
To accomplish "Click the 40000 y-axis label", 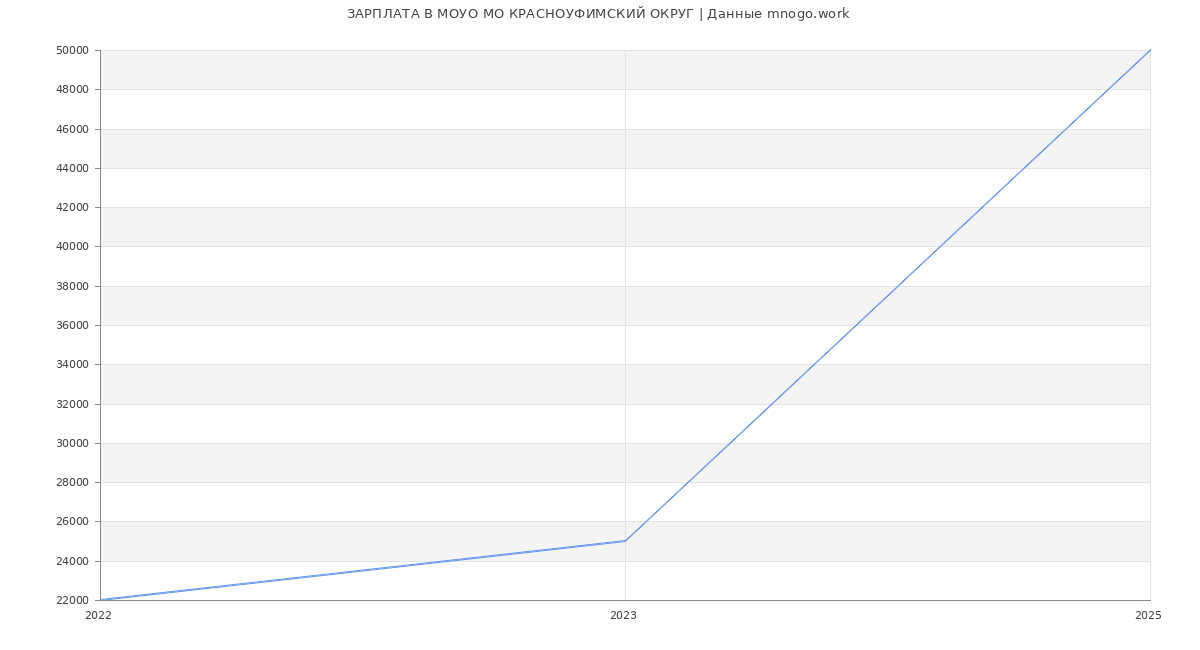I will [x=72, y=247].
